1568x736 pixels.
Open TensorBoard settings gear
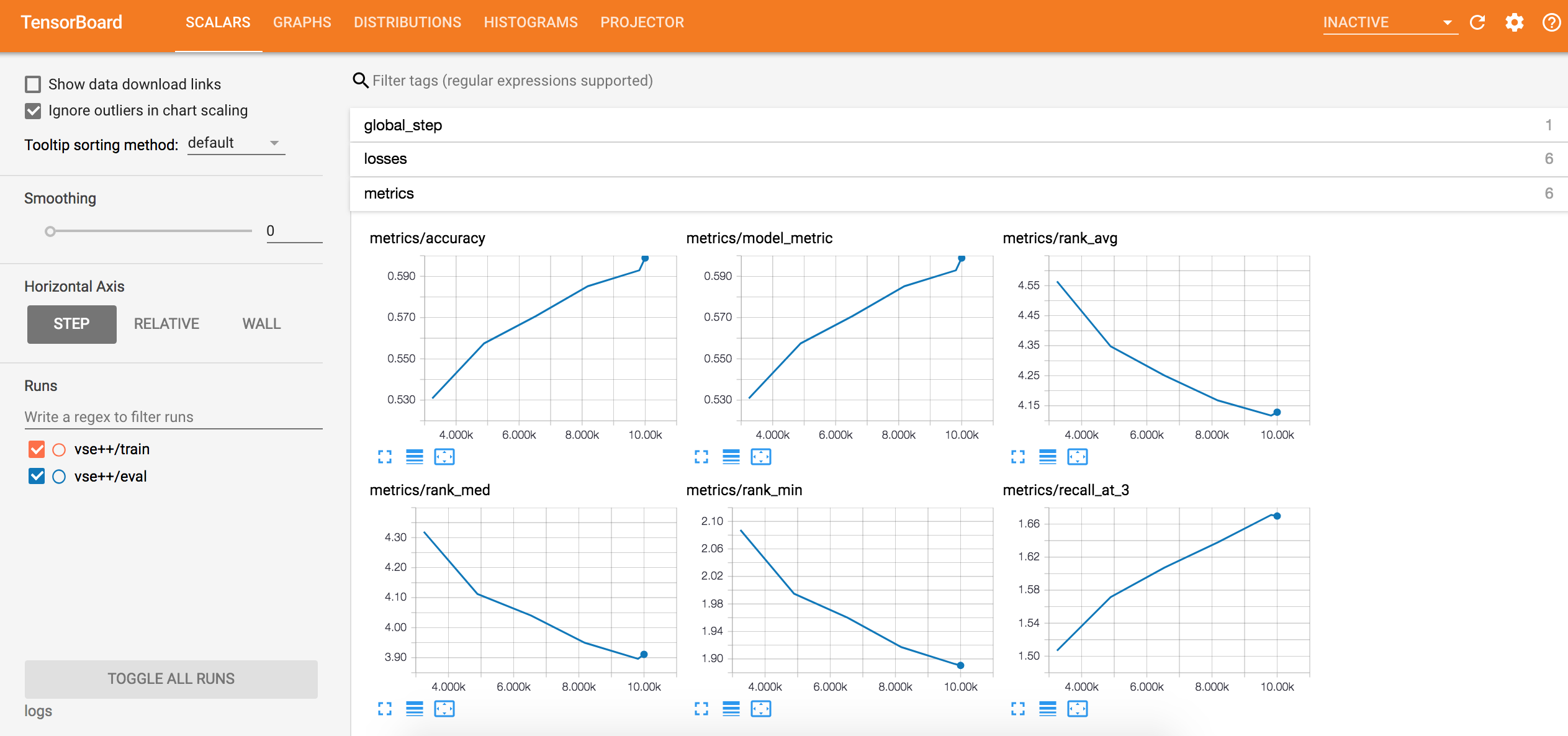point(1514,23)
